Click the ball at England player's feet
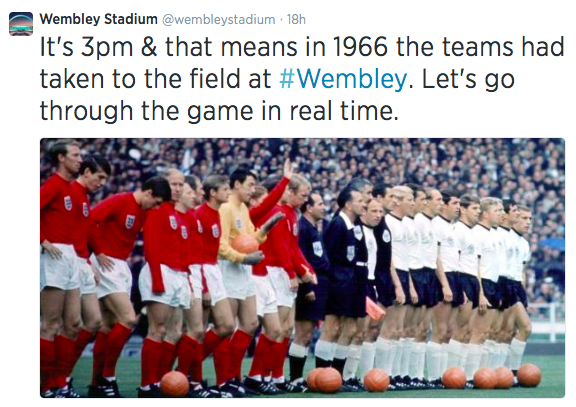The image size is (576, 407). [x=174, y=383]
